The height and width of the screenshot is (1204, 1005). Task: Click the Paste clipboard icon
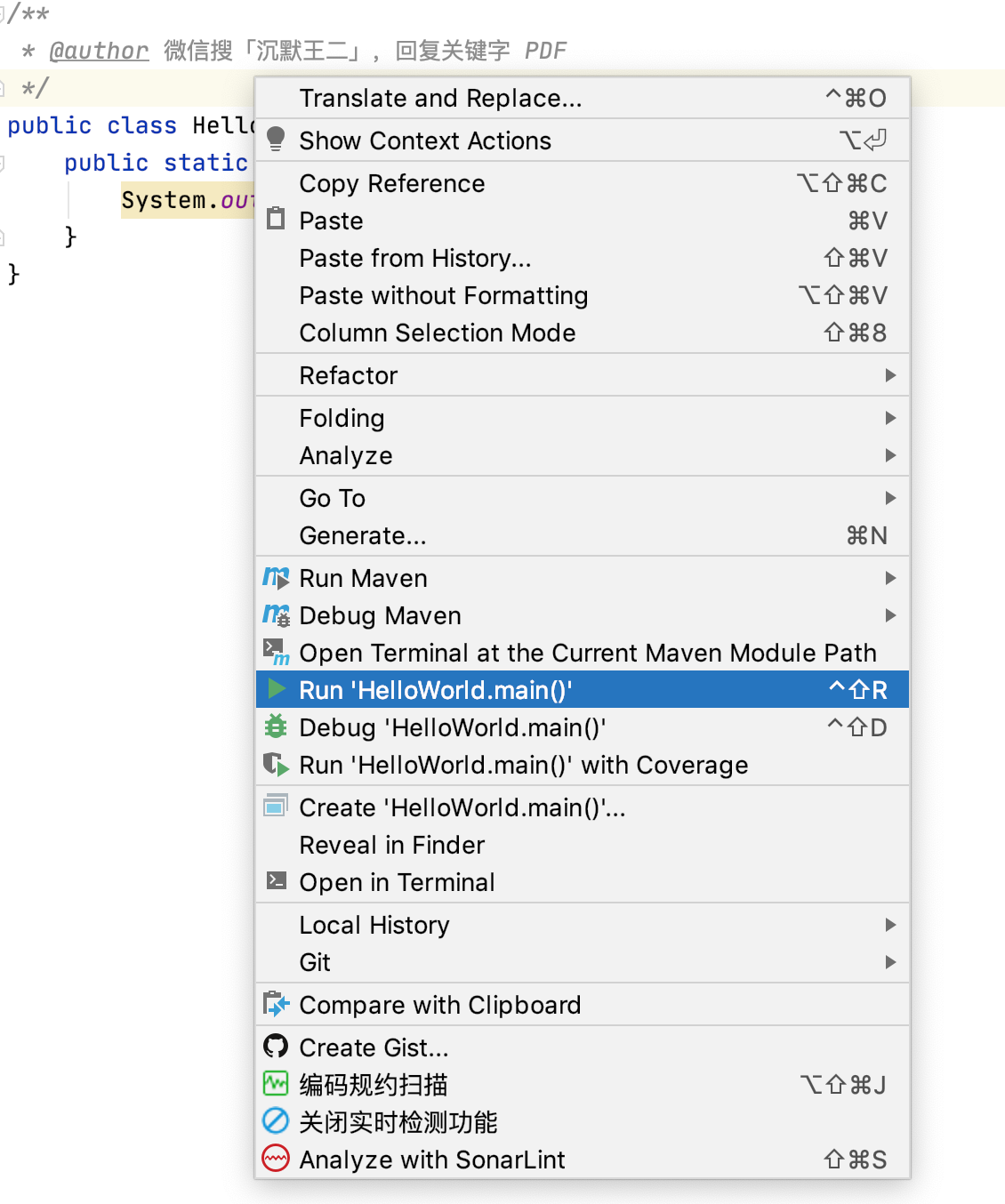[x=276, y=219]
